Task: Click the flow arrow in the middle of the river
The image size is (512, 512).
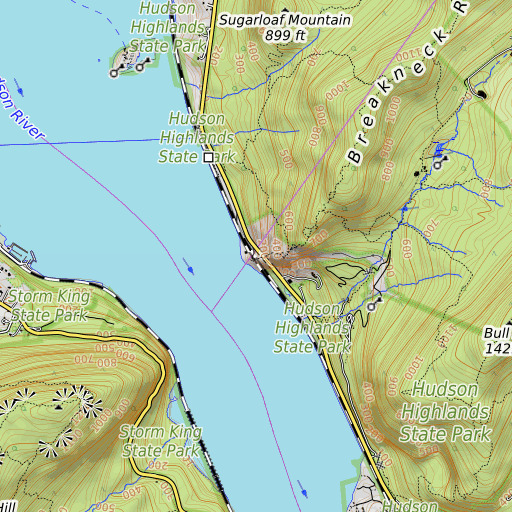Action: point(188,266)
